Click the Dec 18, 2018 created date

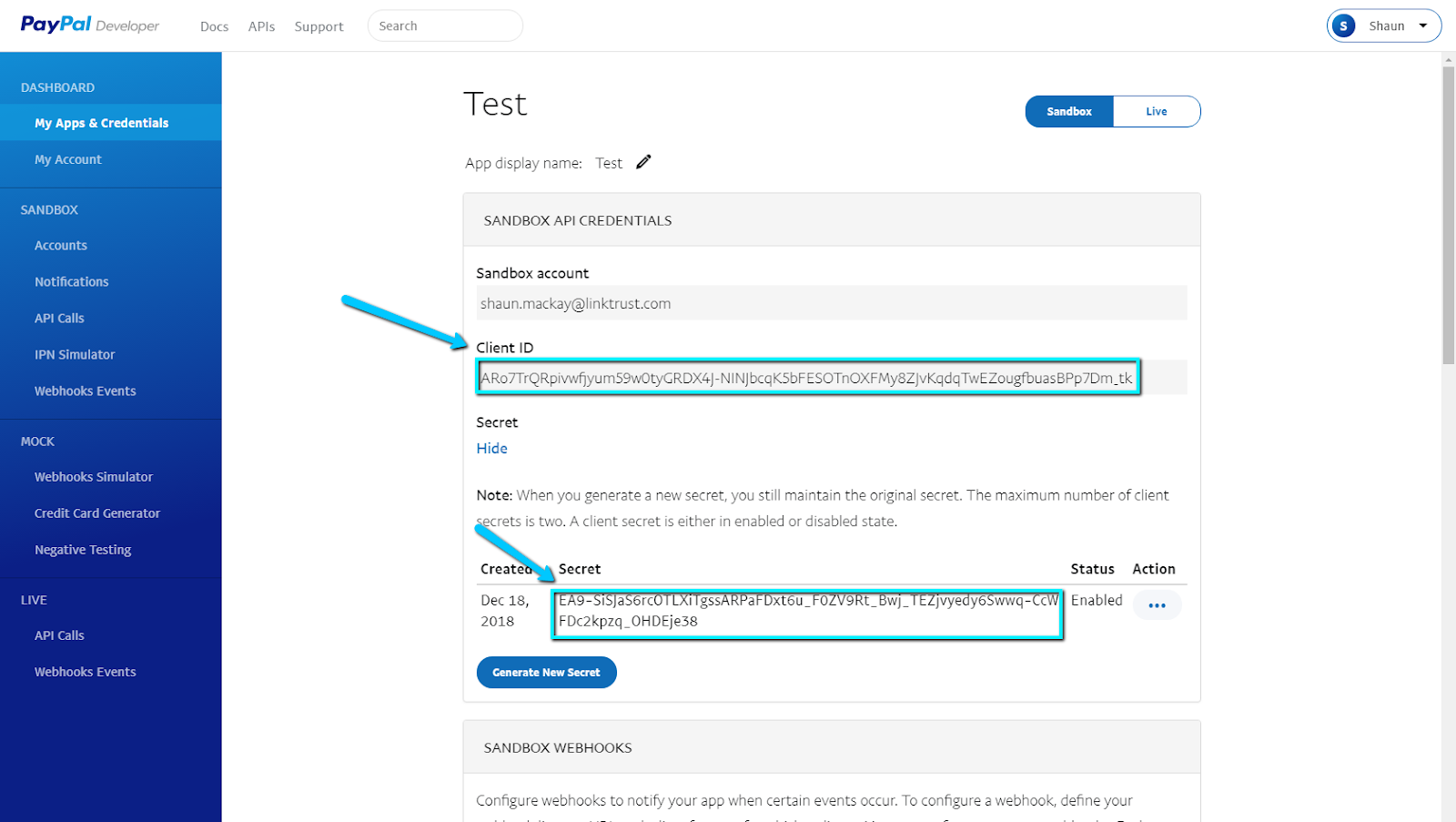(x=505, y=611)
